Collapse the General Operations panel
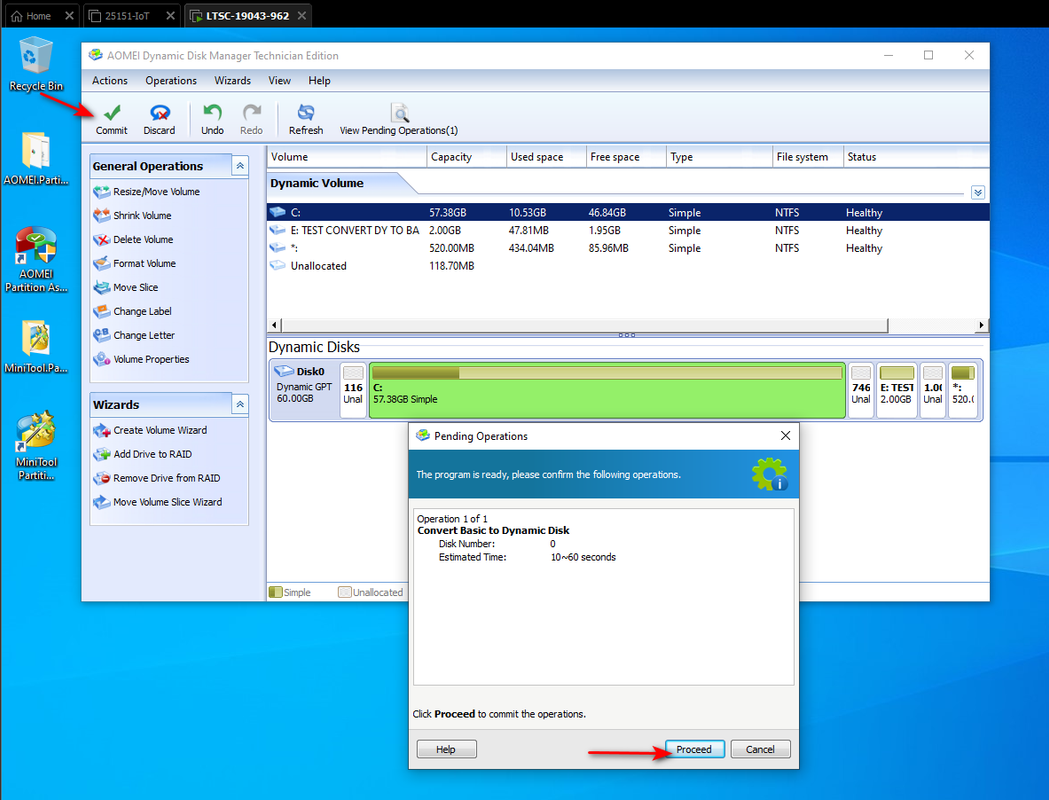1049x800 pixels. pyautogui.click(x=240, y=166)
